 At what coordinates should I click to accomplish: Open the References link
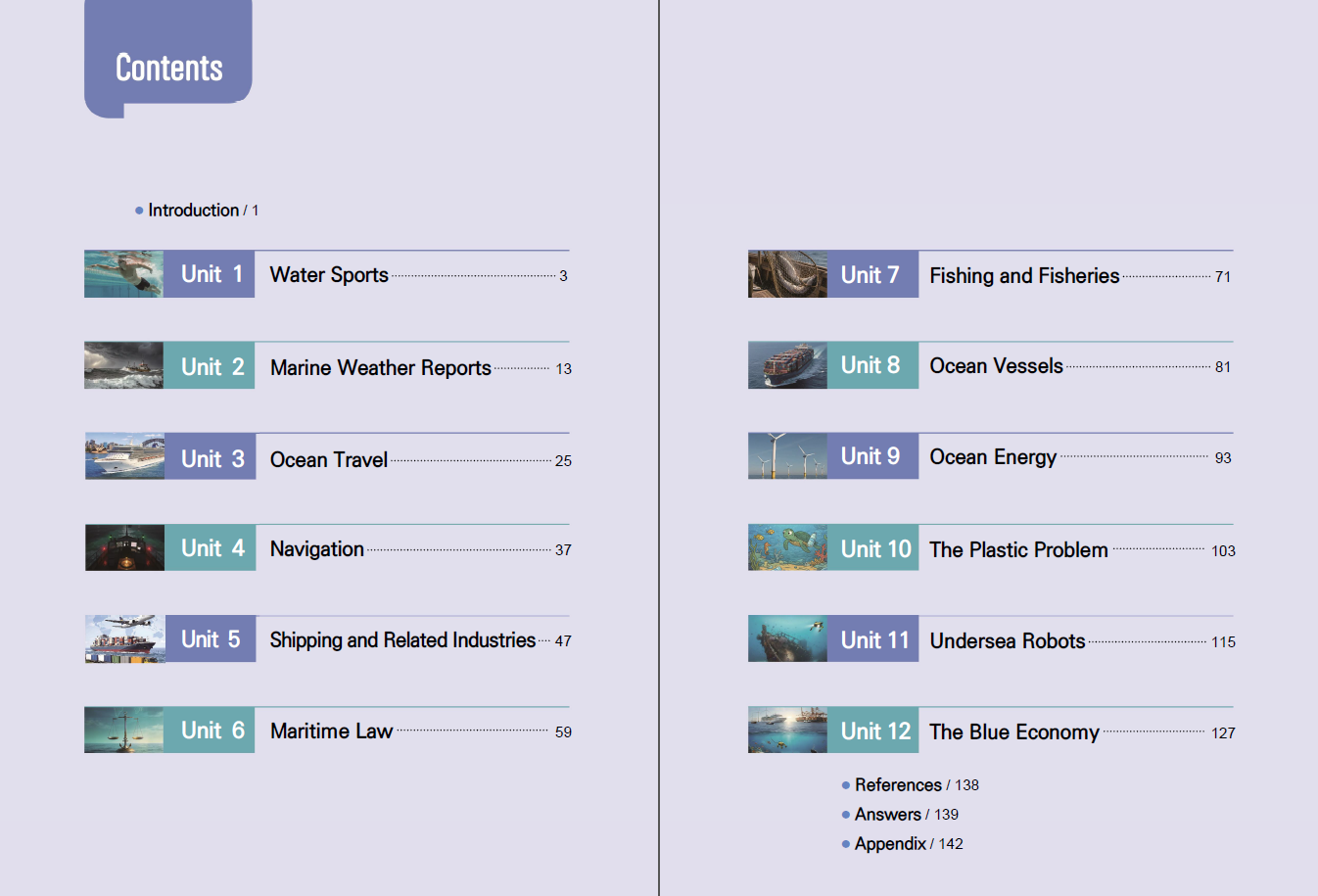(x=898, y=785)
